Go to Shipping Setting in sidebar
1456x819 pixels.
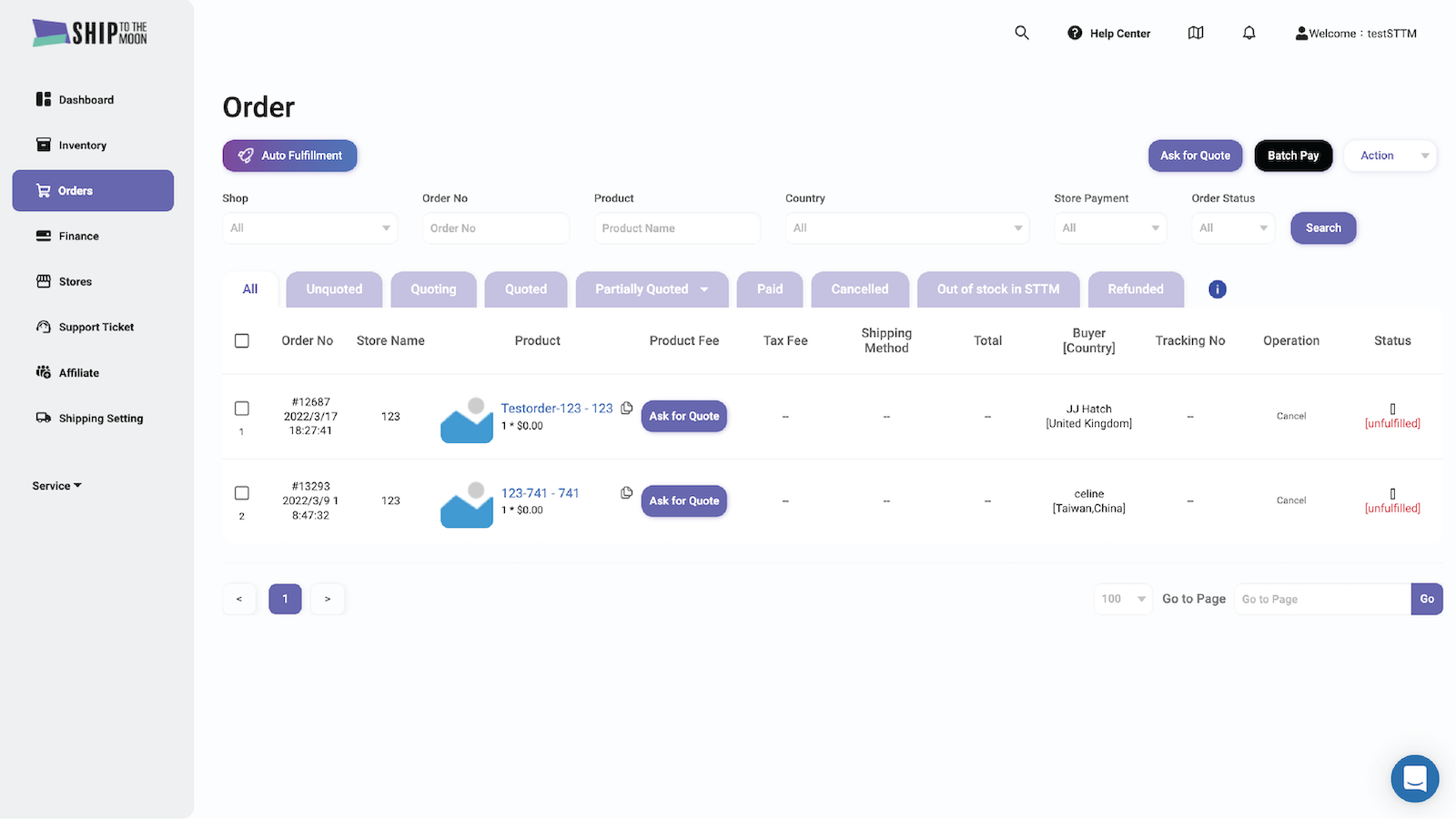pyautogui.click(x=100, y=419)
